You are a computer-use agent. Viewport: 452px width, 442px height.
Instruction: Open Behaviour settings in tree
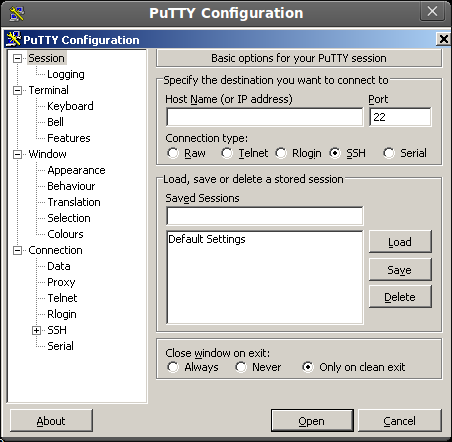pos(71,186)
